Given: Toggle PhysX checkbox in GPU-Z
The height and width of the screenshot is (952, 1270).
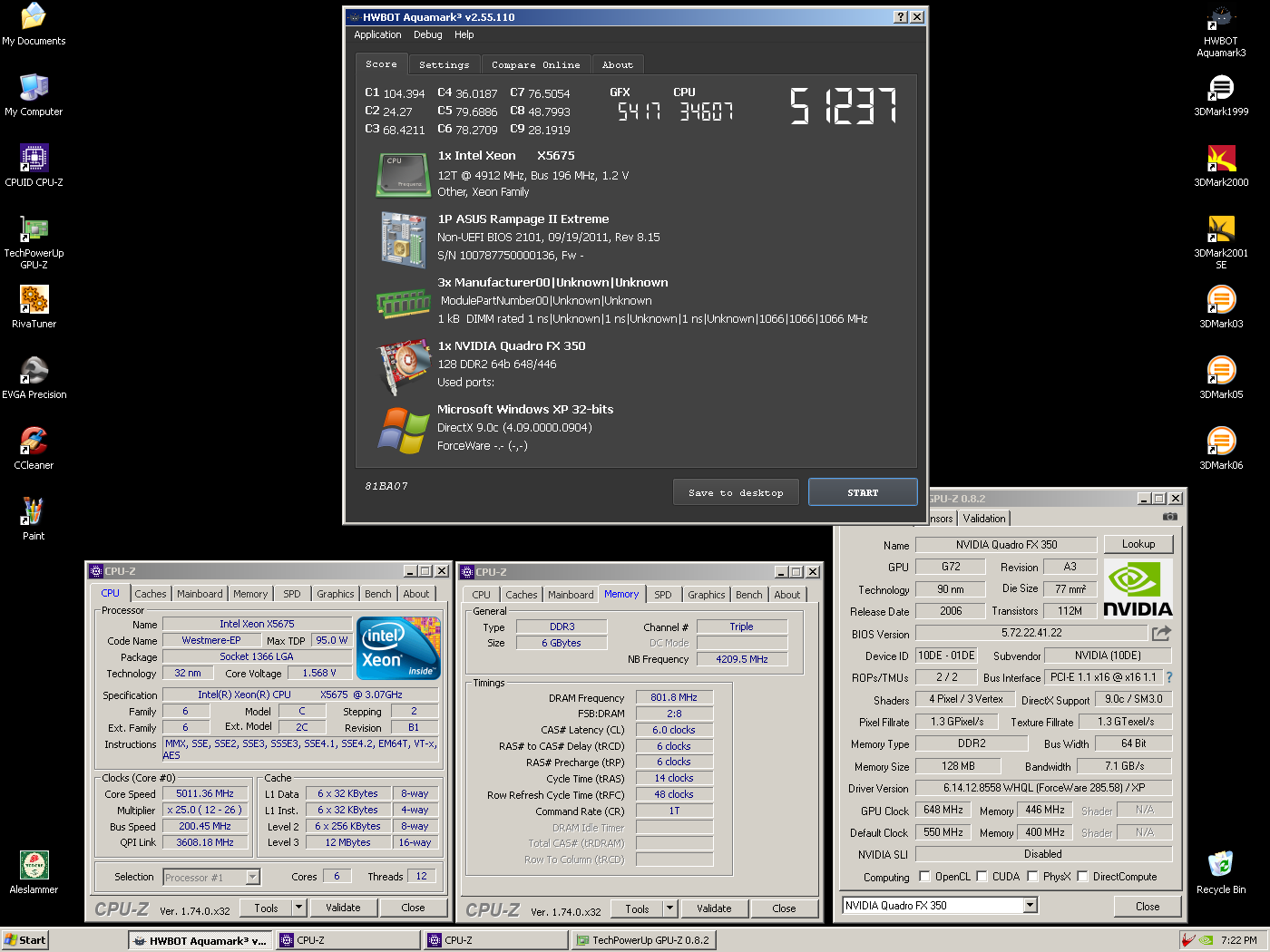Looking at the screenshot, I should (x=1032, y=877).
